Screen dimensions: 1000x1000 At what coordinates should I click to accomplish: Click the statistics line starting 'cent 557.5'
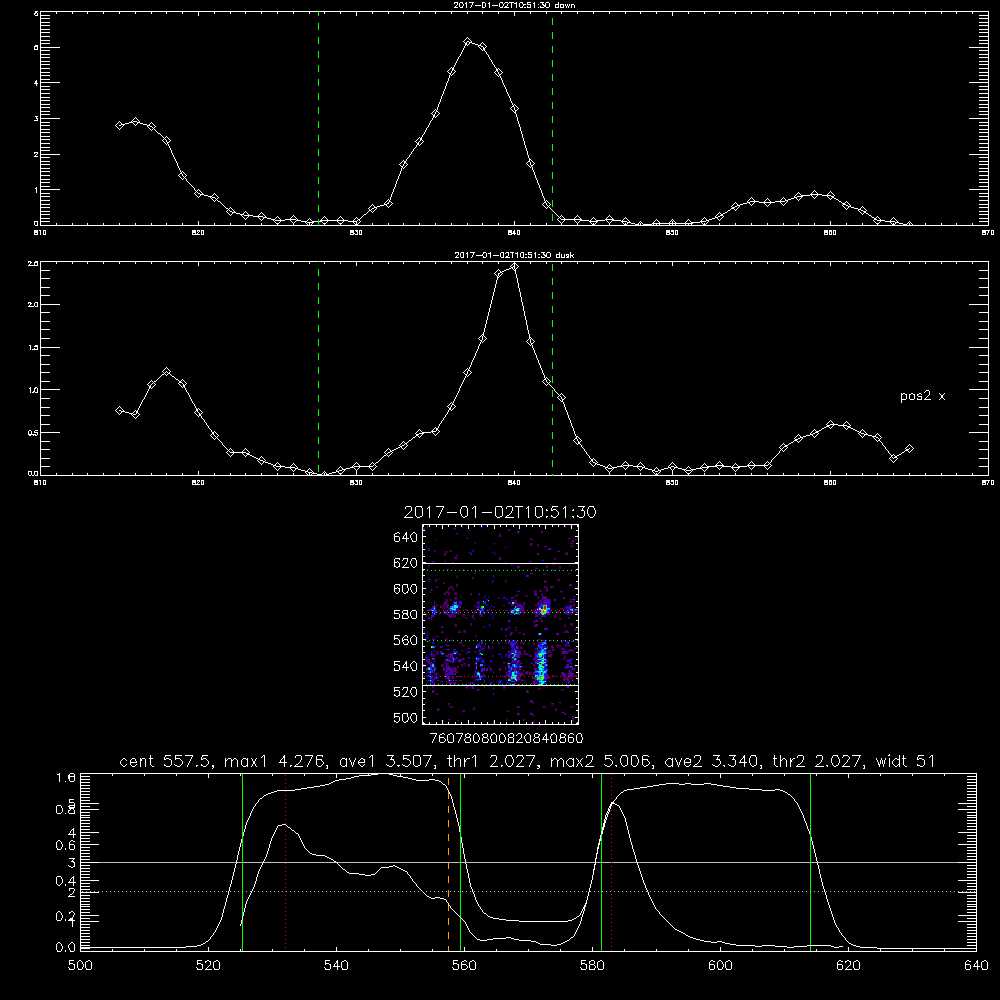pyautogui.click(x=527, y=761)
